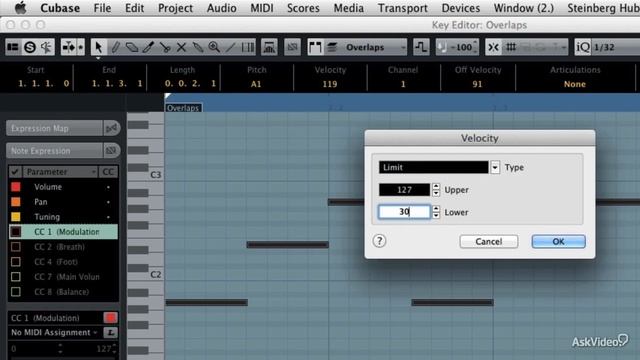Toggle Acoustic Feedback speaker icon
Viewport: 640px width, 360px height.
point(46,47)
